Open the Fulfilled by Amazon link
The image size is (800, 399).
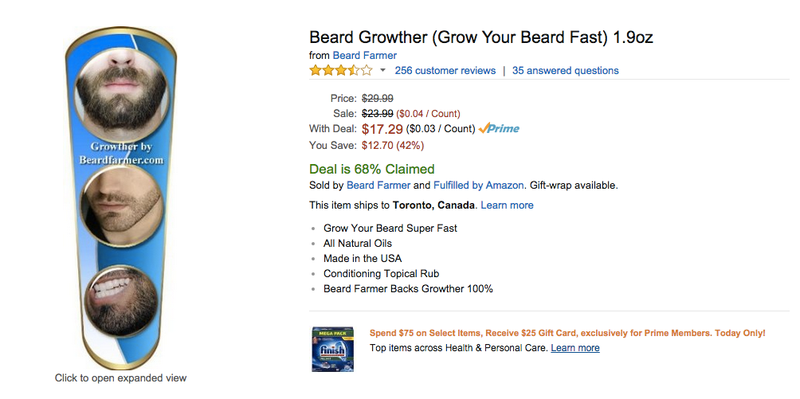click(x=478, y=186)
